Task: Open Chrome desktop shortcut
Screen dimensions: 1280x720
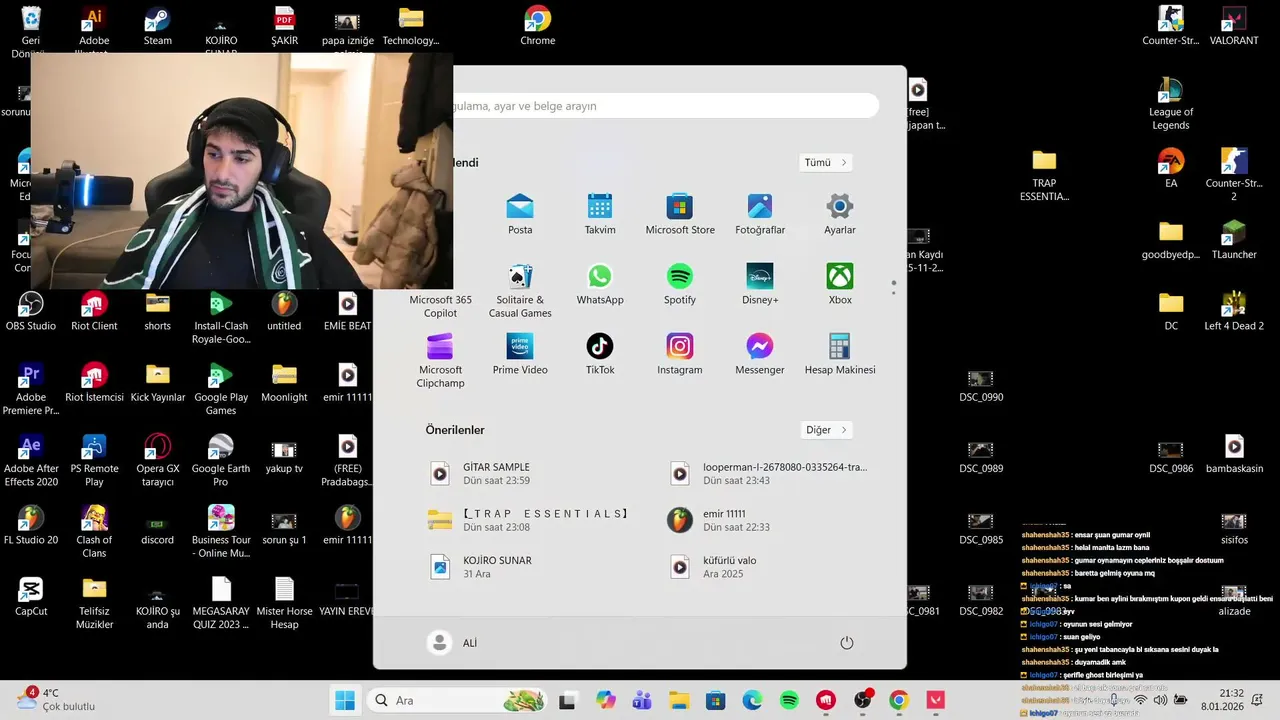Action: point(537,26)
